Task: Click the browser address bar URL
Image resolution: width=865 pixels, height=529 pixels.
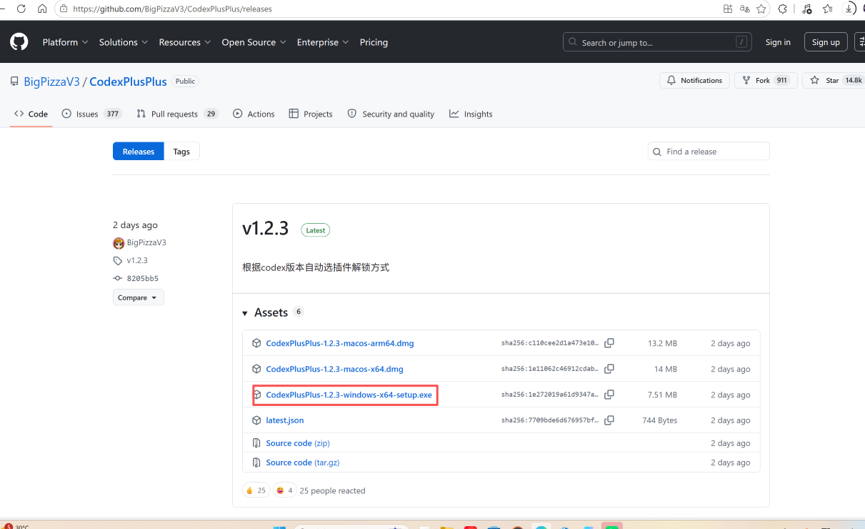Action: 172,9
